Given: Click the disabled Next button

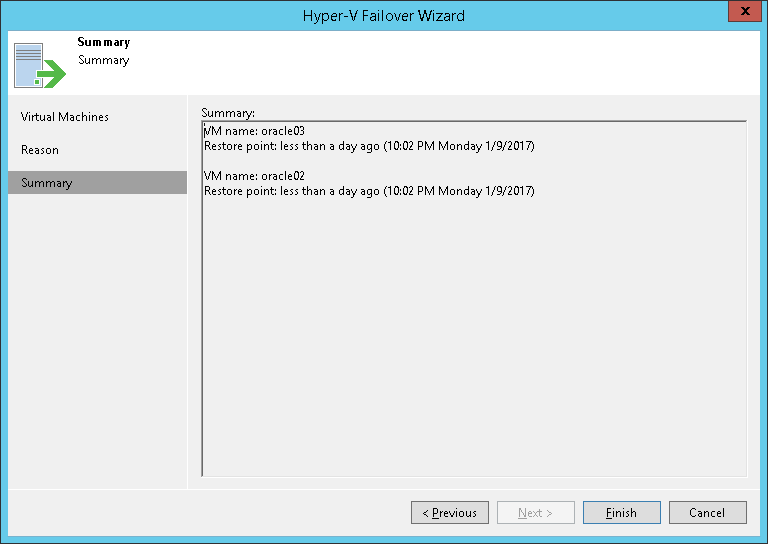Looking at the screenshot, I should (x=535, y=513).
